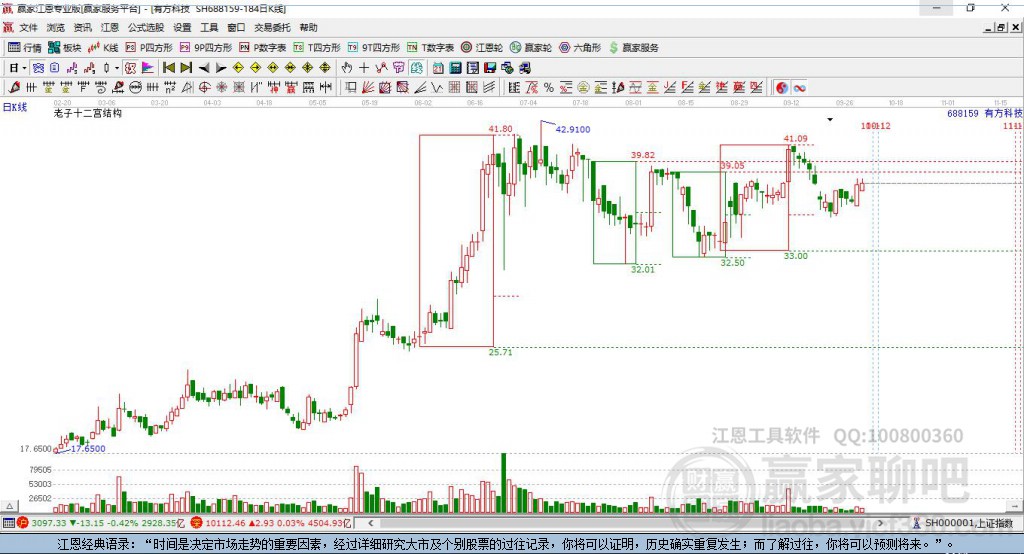The image size is (1024, 554).
Task: Click the 42.9100 high price label
Action: click(573, 129)
